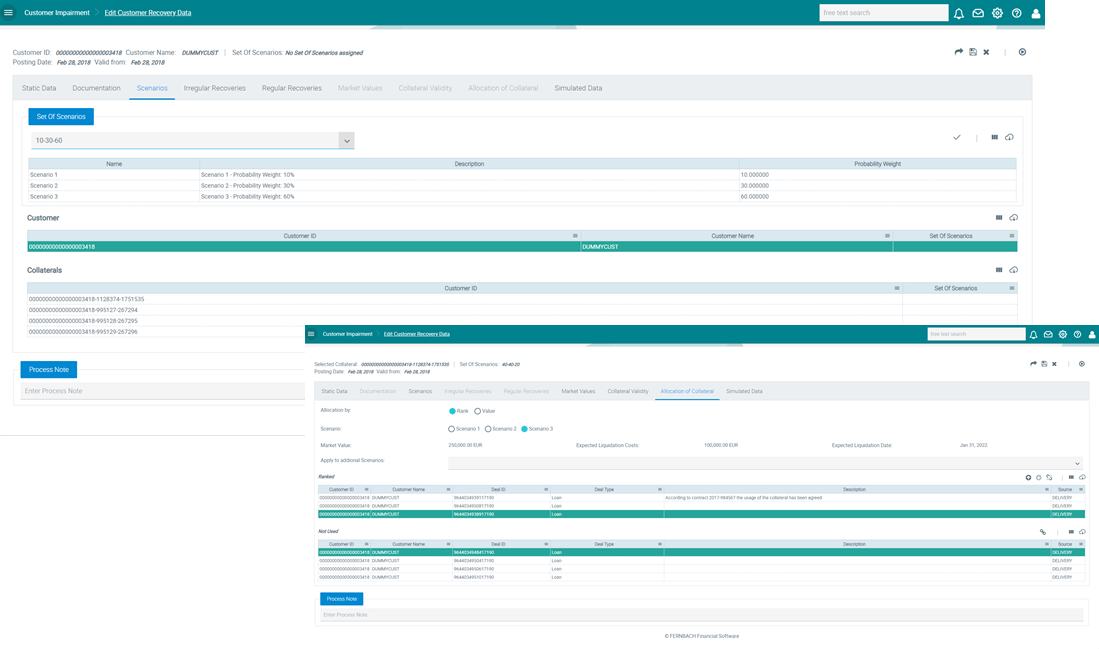
Task: Click the run/play circle icon in the upper toolbar
Action: click(x=1022, y=52)
